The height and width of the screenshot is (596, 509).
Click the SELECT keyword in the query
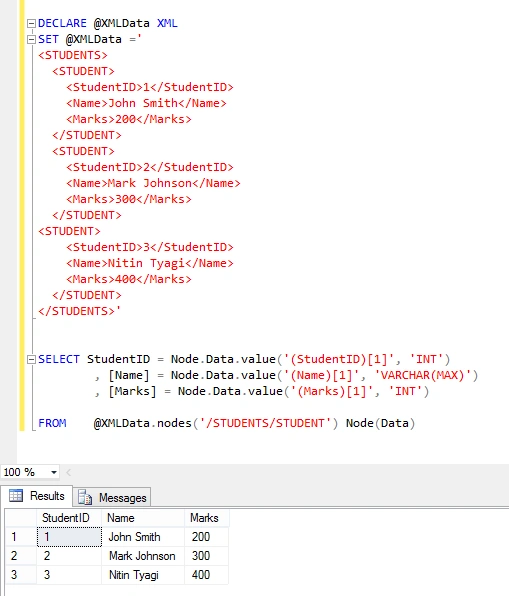(59, 359)
